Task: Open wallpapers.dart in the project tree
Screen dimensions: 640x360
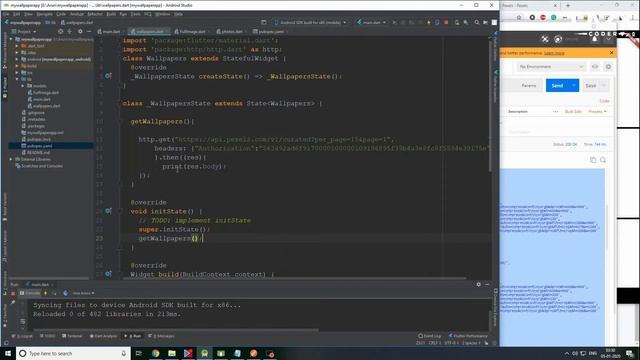Action: 44,106
